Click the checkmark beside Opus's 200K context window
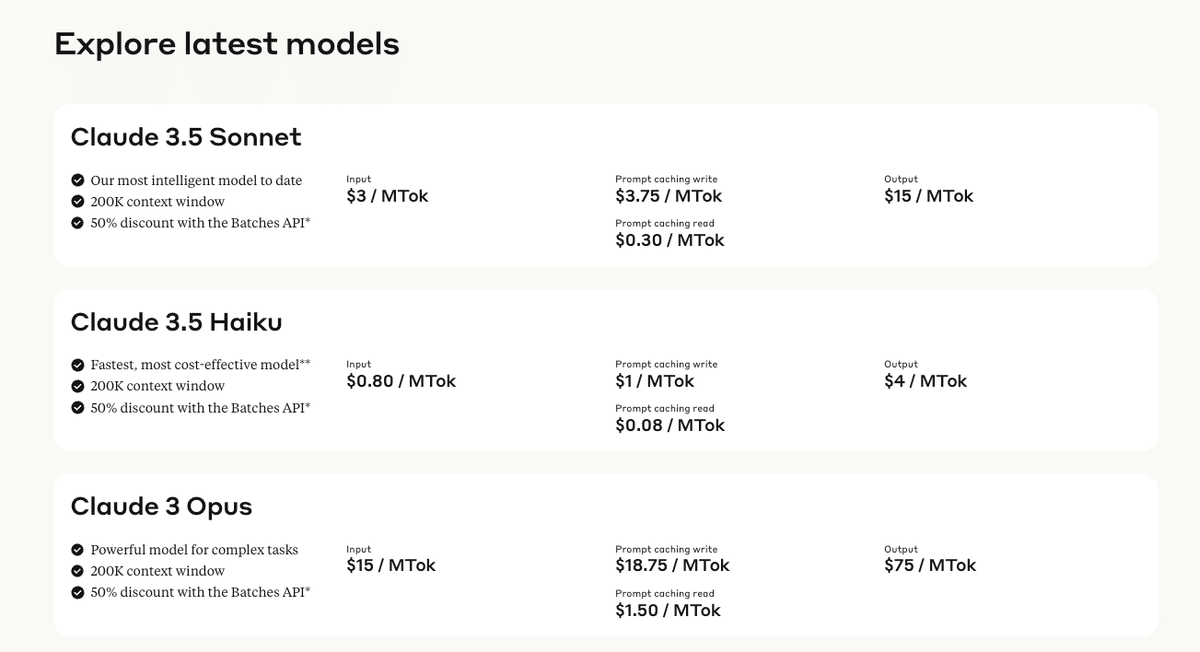The height and width of the screenshot is (652, 1200). [x=77, y=571]
